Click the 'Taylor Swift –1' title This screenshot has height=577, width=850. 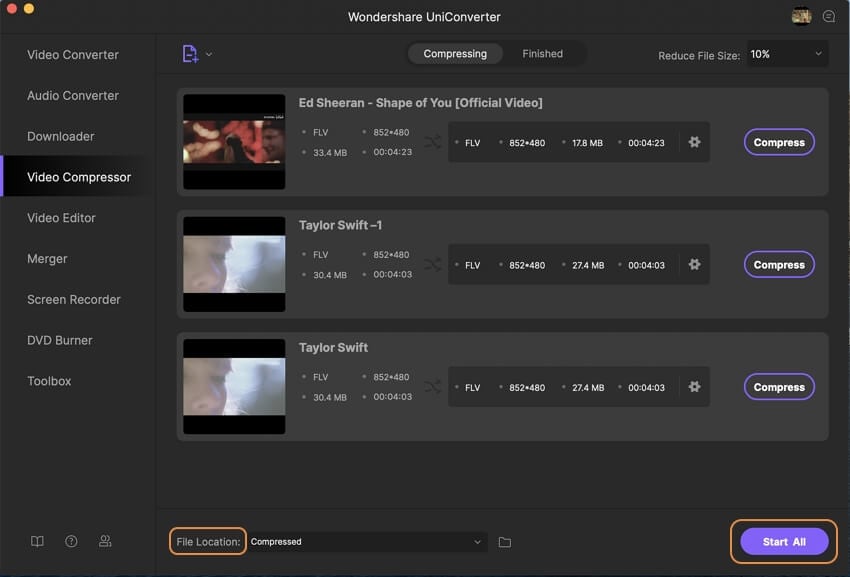coord(340,225)
